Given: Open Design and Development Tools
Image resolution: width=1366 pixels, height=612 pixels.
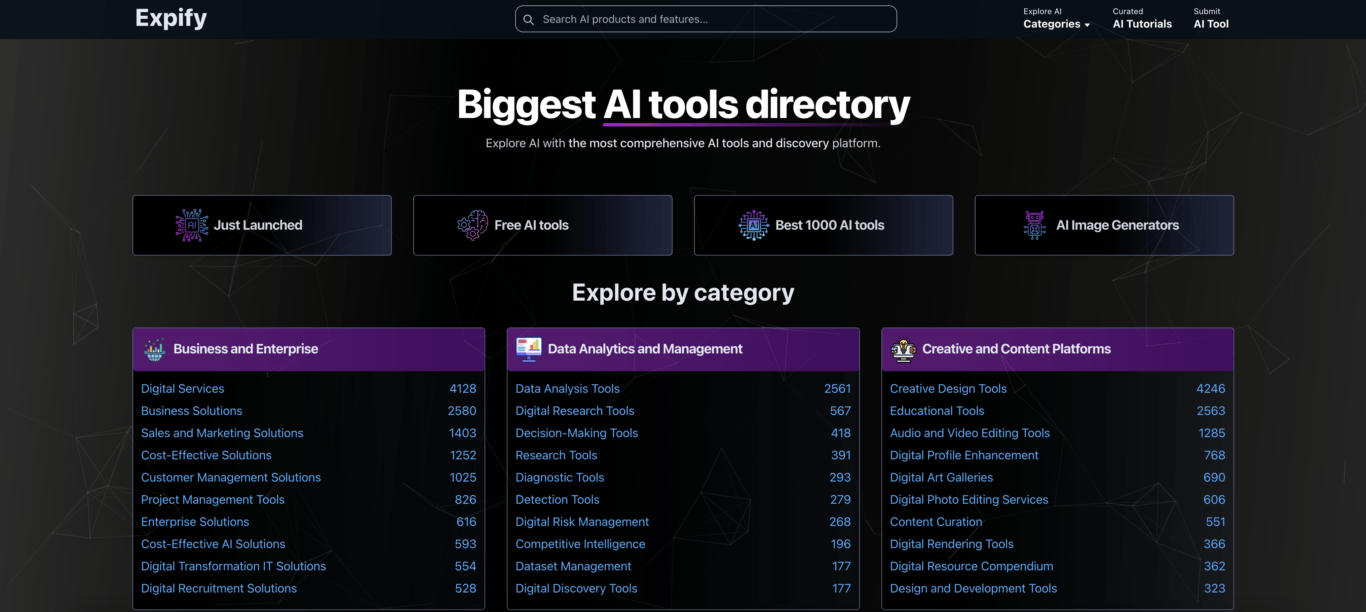Looking at the screenshot, I should (x=974, y=588).
